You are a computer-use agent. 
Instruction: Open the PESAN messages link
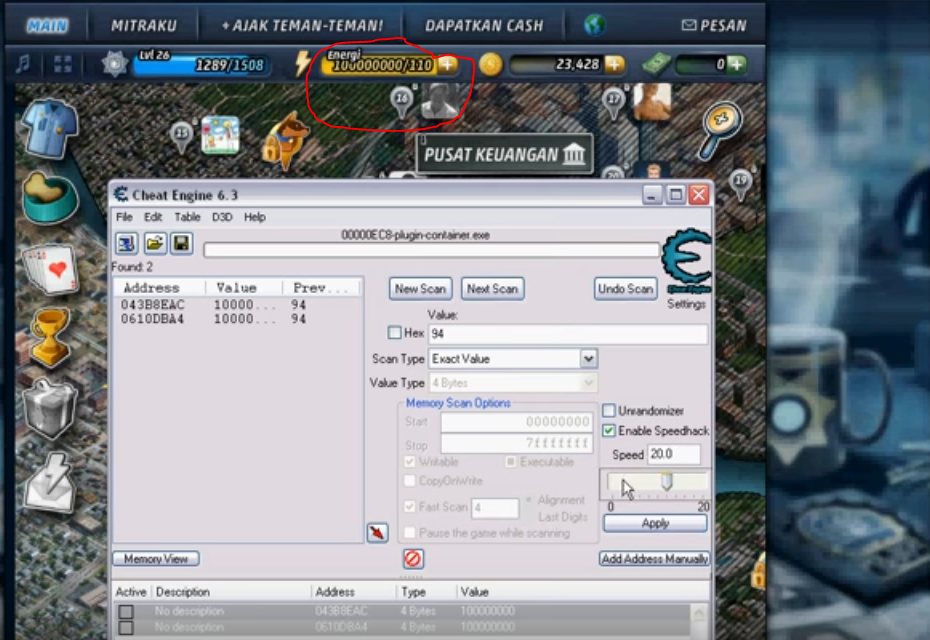coord(714,26)
